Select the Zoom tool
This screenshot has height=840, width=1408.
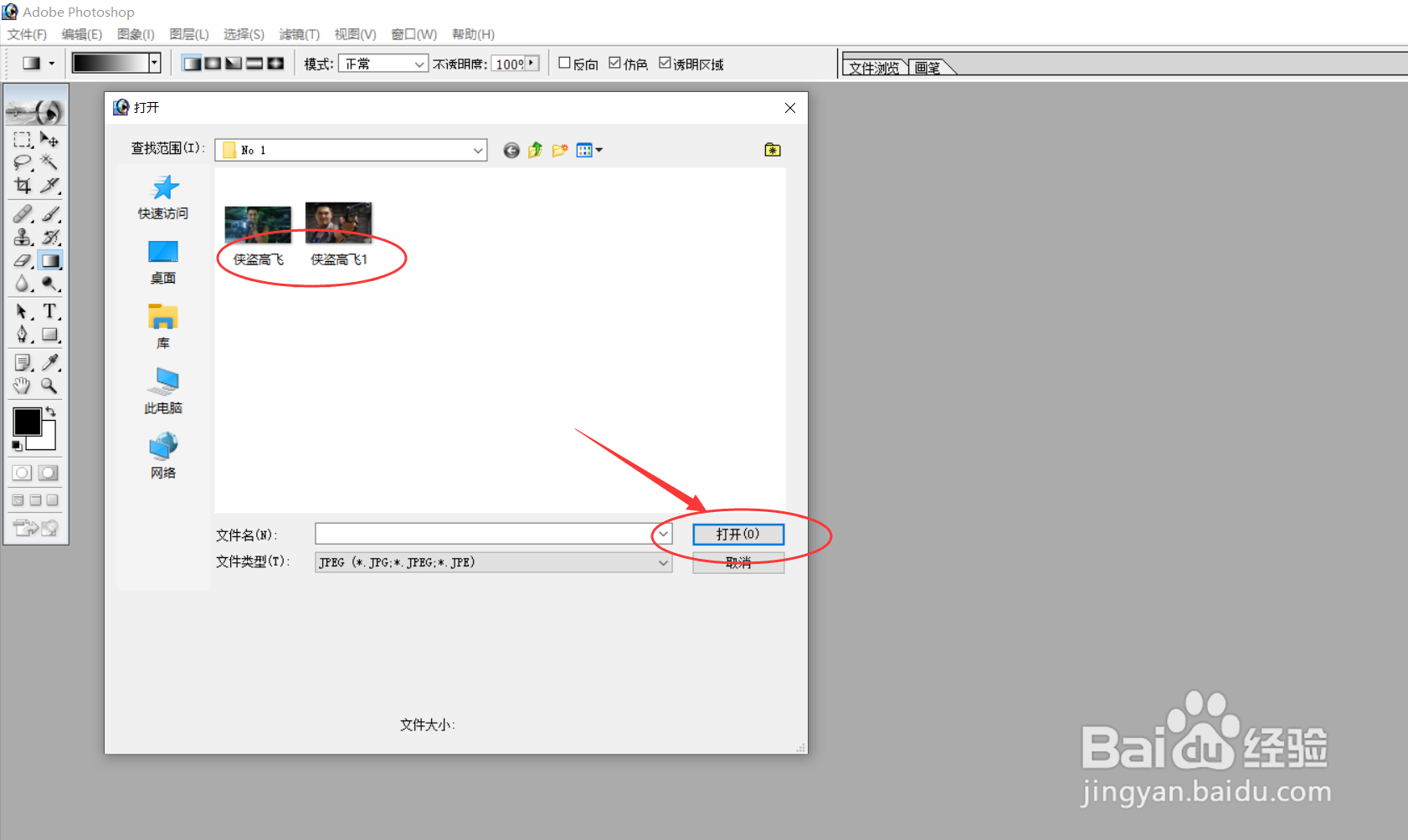(49, 386)
